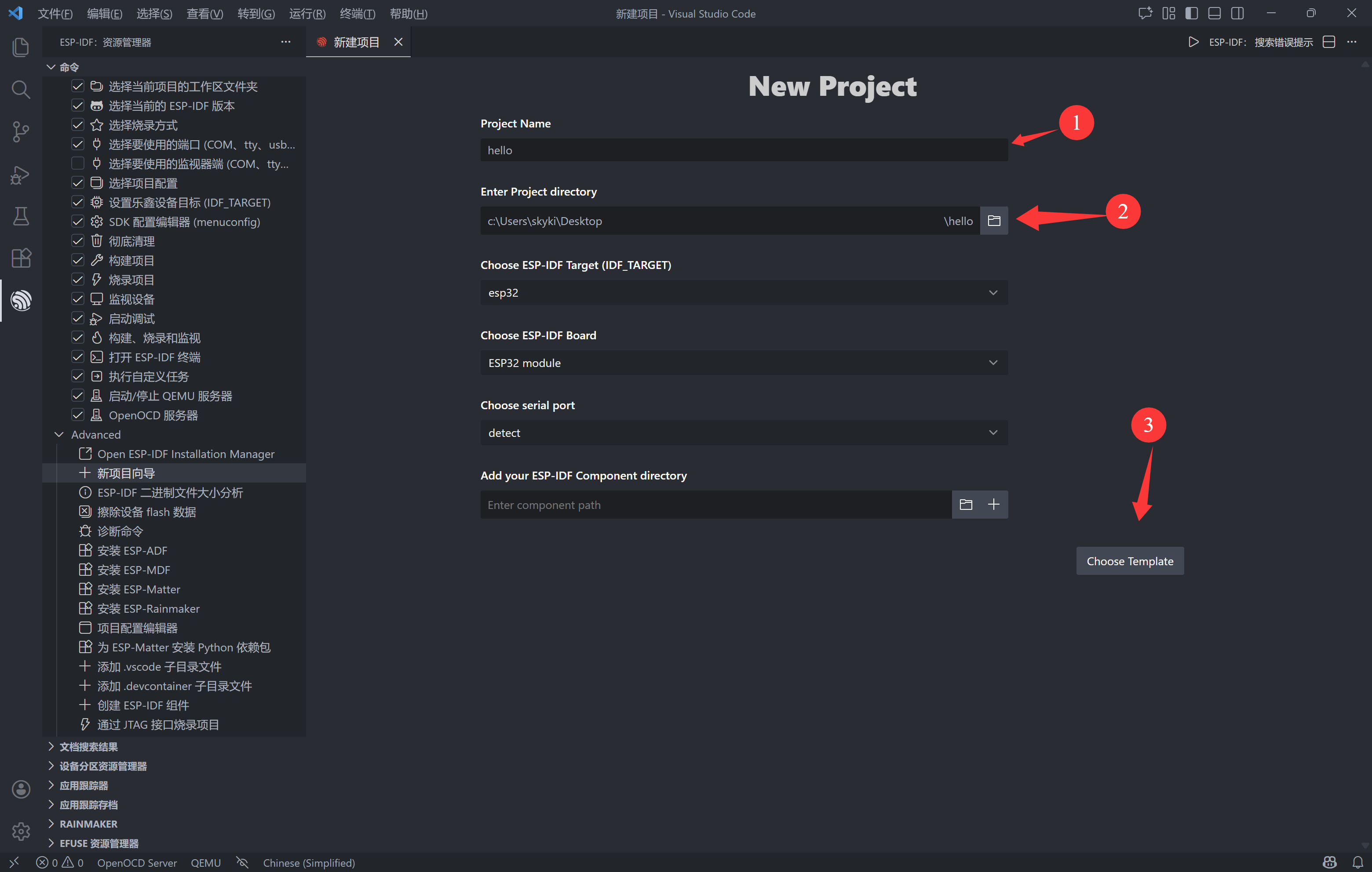
Task: Toggle primary side bar layout icon
Action: click(1191, 13)
